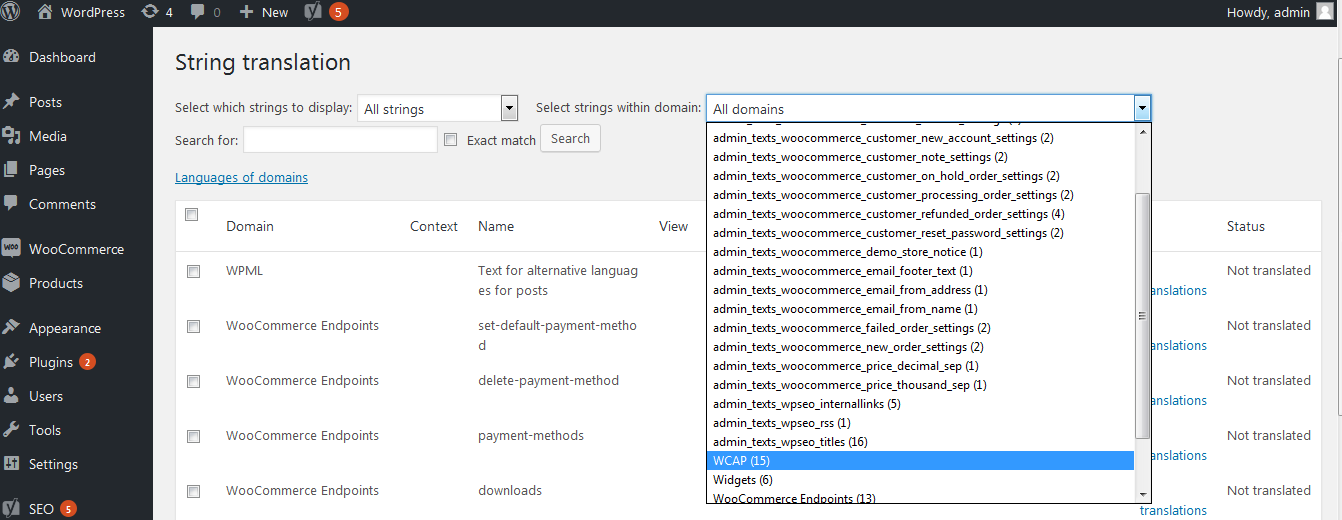Select Widgets (6) domain option
Screen dimensions: 1342x520
(920, 479)
